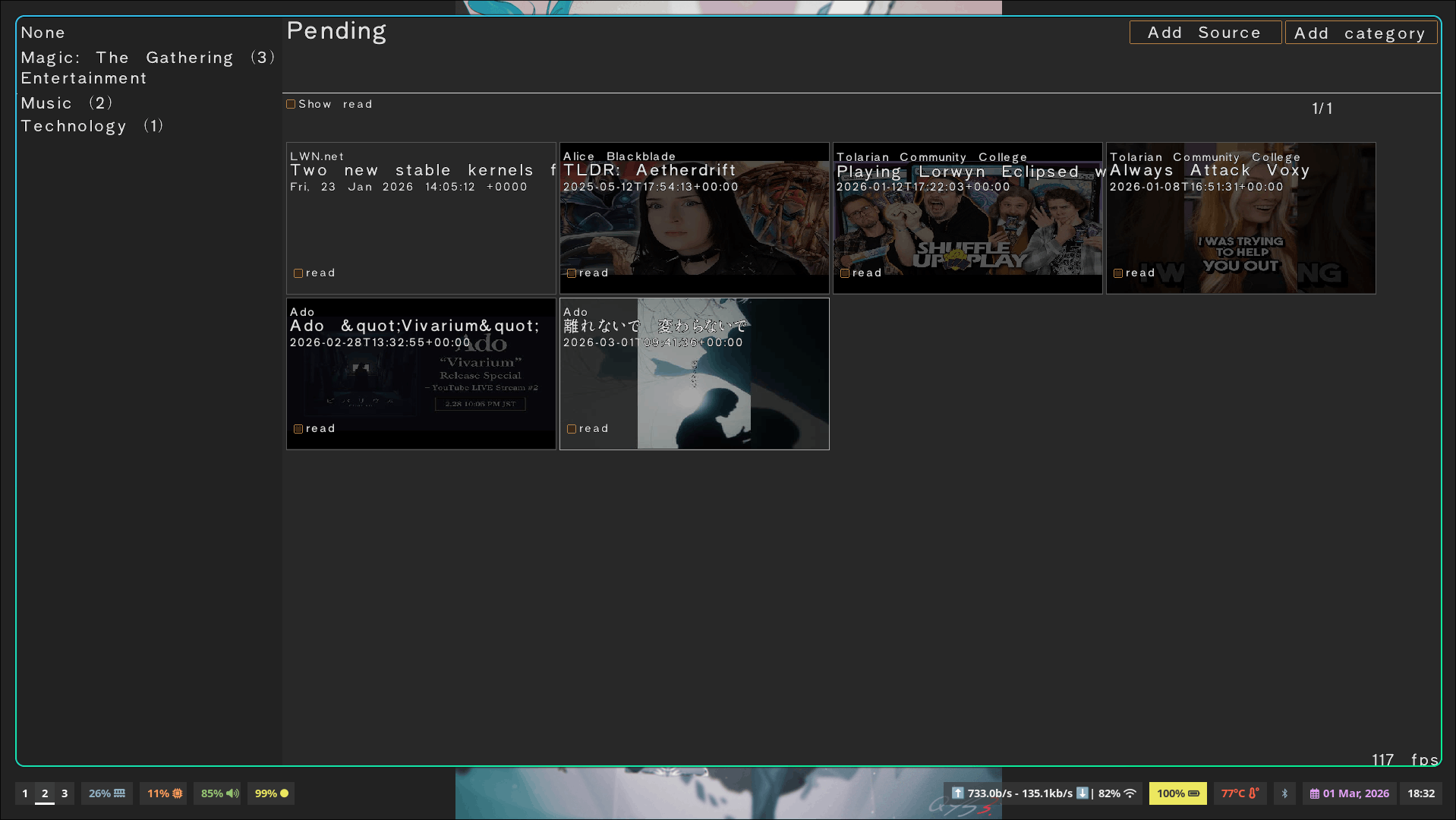
Task: Mark Ado Vivarium entry as read
Action: pos(298,429)
